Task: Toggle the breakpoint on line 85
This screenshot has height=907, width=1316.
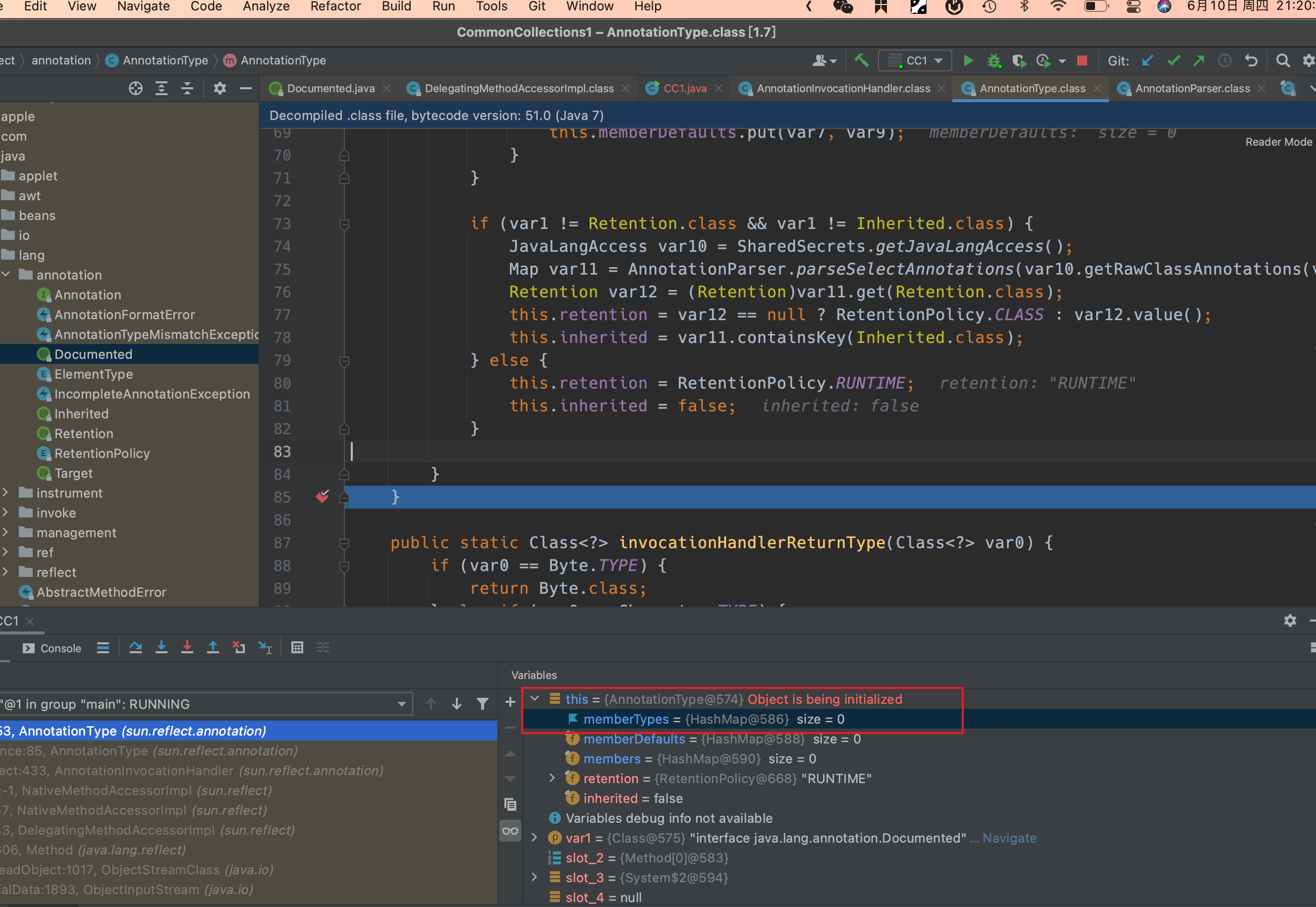Action: [322, 497]
